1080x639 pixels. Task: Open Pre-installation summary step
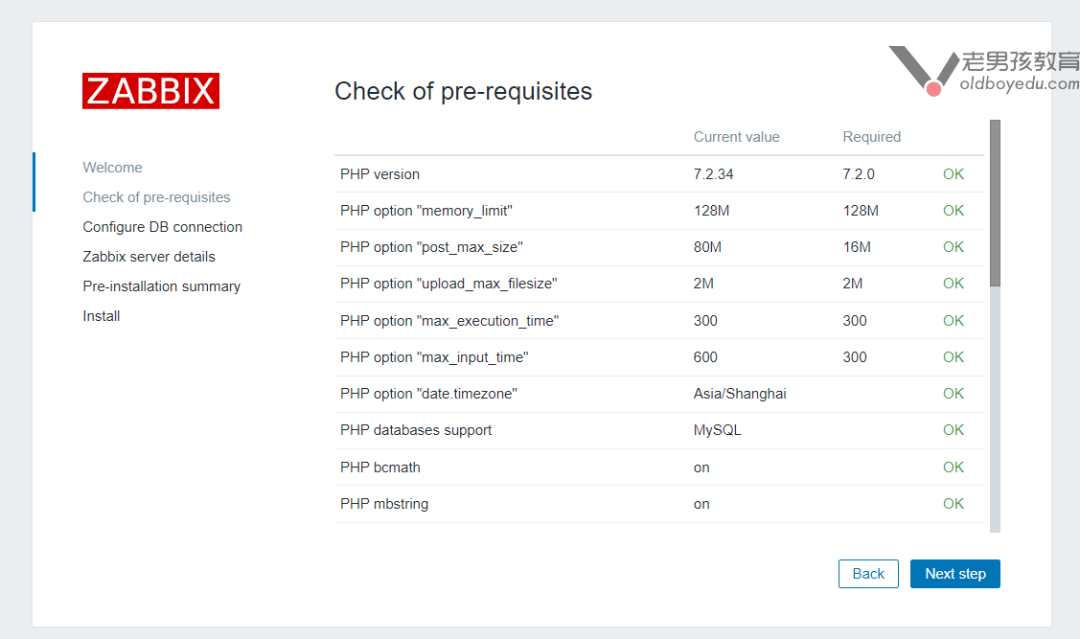161,286
